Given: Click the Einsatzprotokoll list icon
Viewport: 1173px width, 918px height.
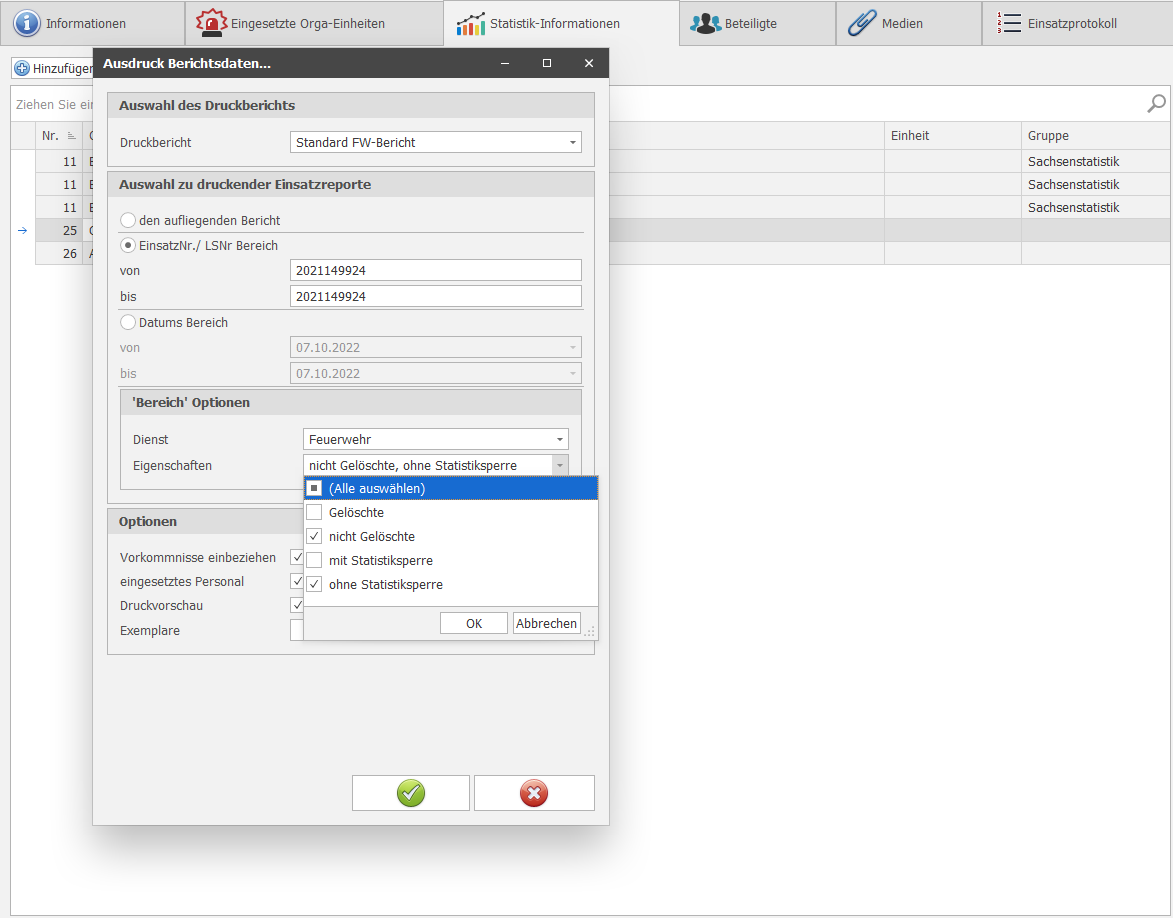Looking at the screenshot, I should tap(1009, 23).
